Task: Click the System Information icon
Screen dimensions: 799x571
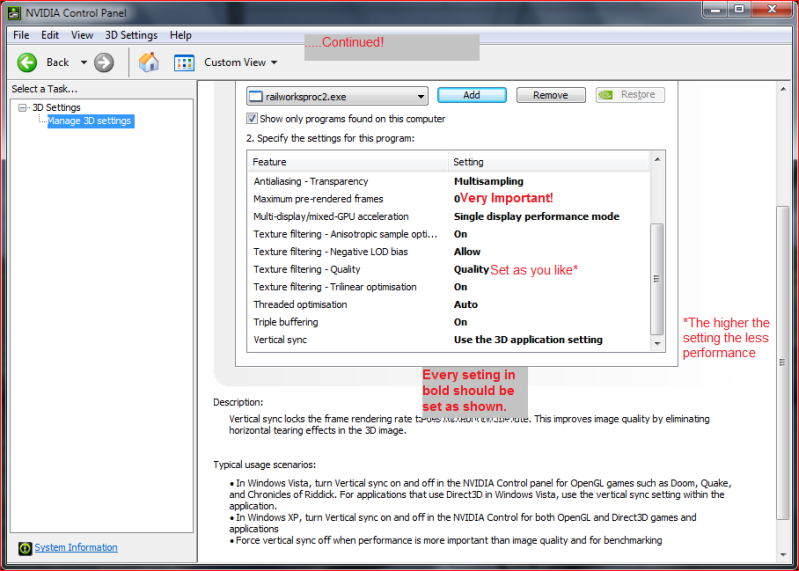Action: [24, 548]
